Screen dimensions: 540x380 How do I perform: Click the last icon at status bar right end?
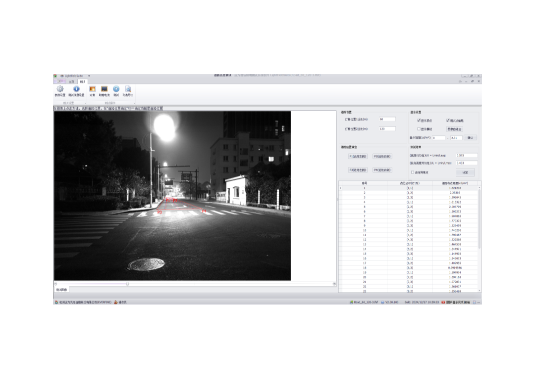(474, 302)
